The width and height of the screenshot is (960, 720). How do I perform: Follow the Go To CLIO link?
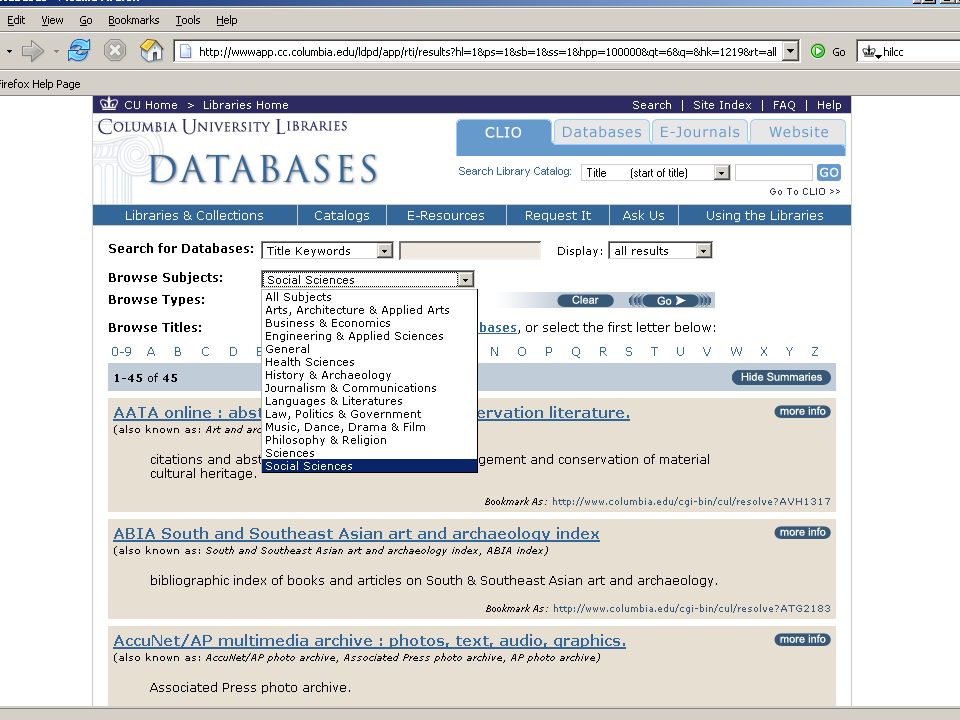(x=804, y=192)
